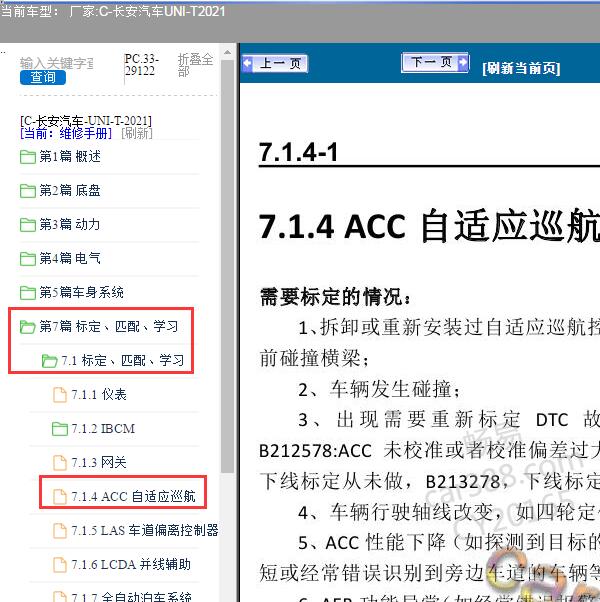Go to next page with 下一页
This screenshot has width=600, height=602.
tap(435, 62)
